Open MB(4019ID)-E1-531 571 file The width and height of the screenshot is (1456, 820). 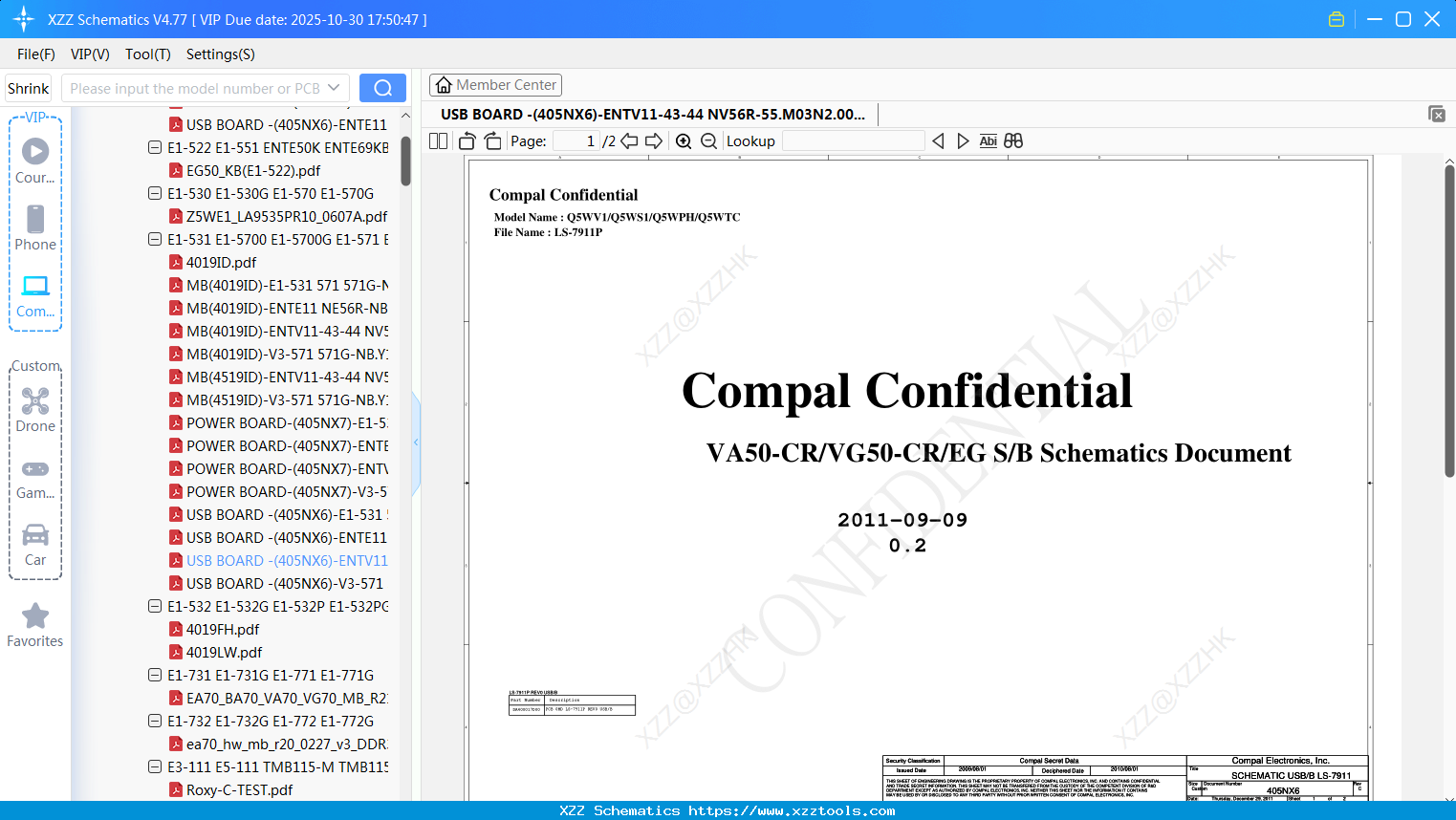[278, 285]
